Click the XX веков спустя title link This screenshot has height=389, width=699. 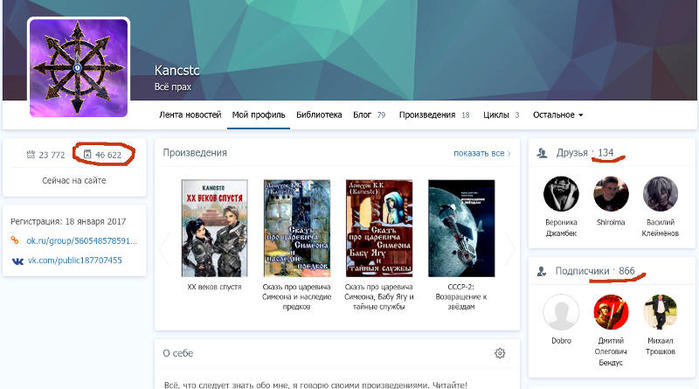[214, 287]
